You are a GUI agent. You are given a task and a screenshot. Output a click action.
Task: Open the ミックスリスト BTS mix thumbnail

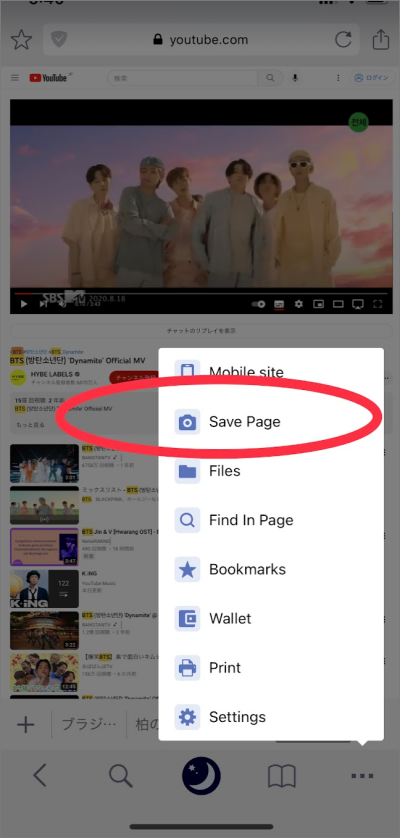[x=44, y=506]
